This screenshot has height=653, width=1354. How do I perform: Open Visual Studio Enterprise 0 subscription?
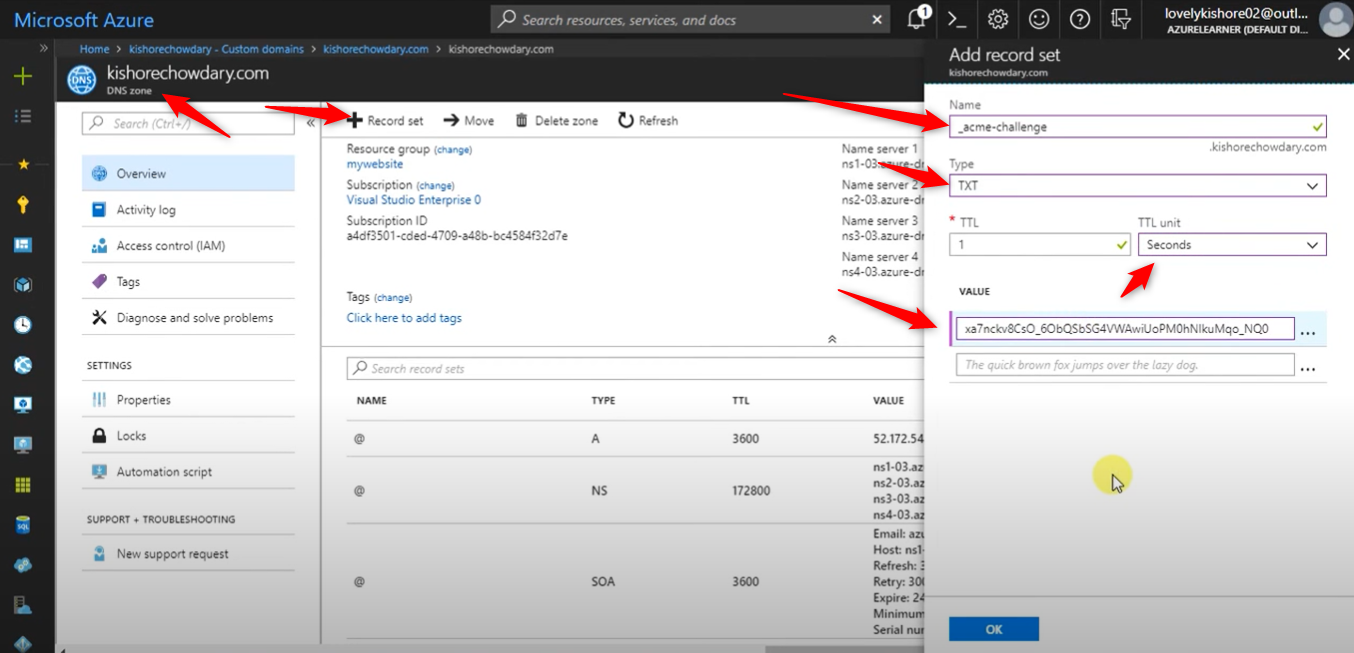(414, 200)
